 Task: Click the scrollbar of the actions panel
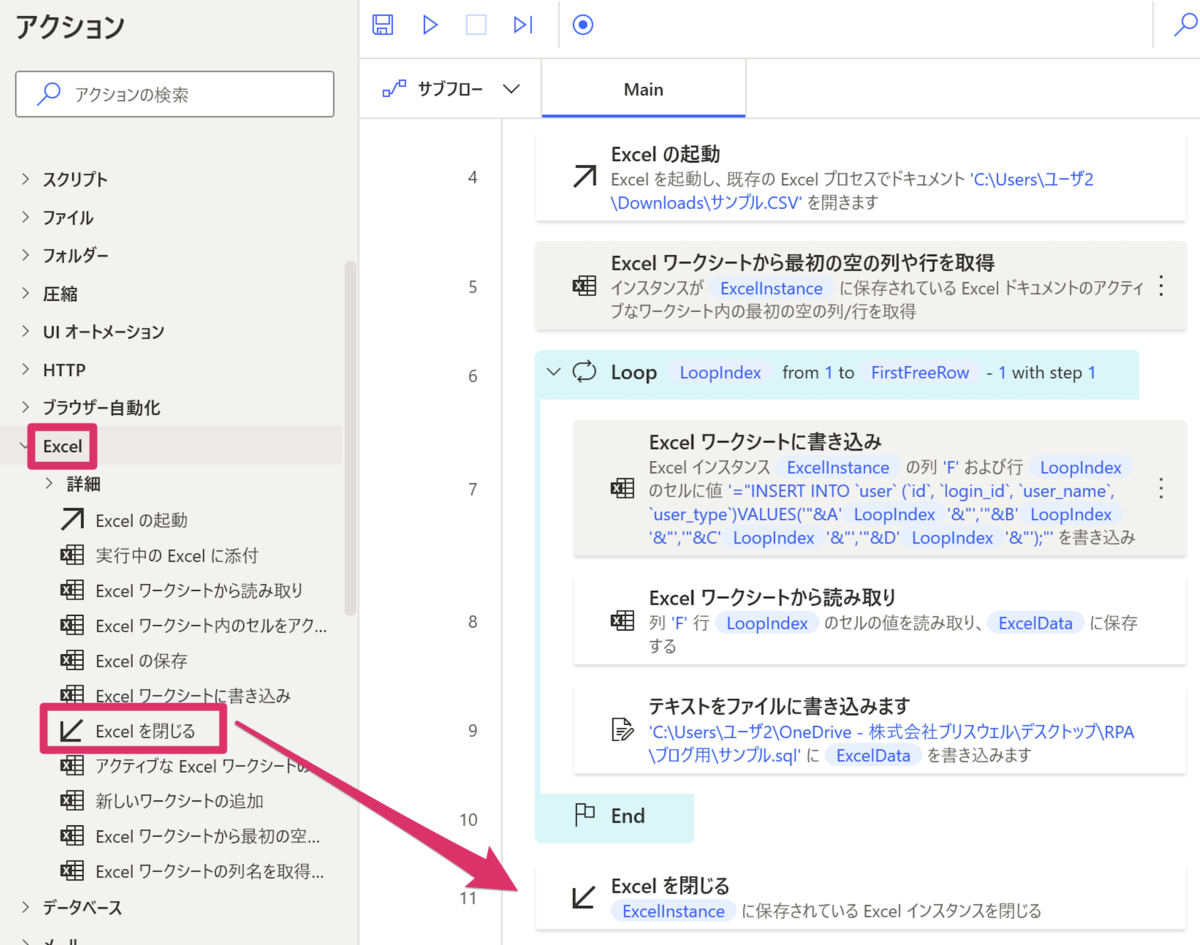click(x=349, y=437)
